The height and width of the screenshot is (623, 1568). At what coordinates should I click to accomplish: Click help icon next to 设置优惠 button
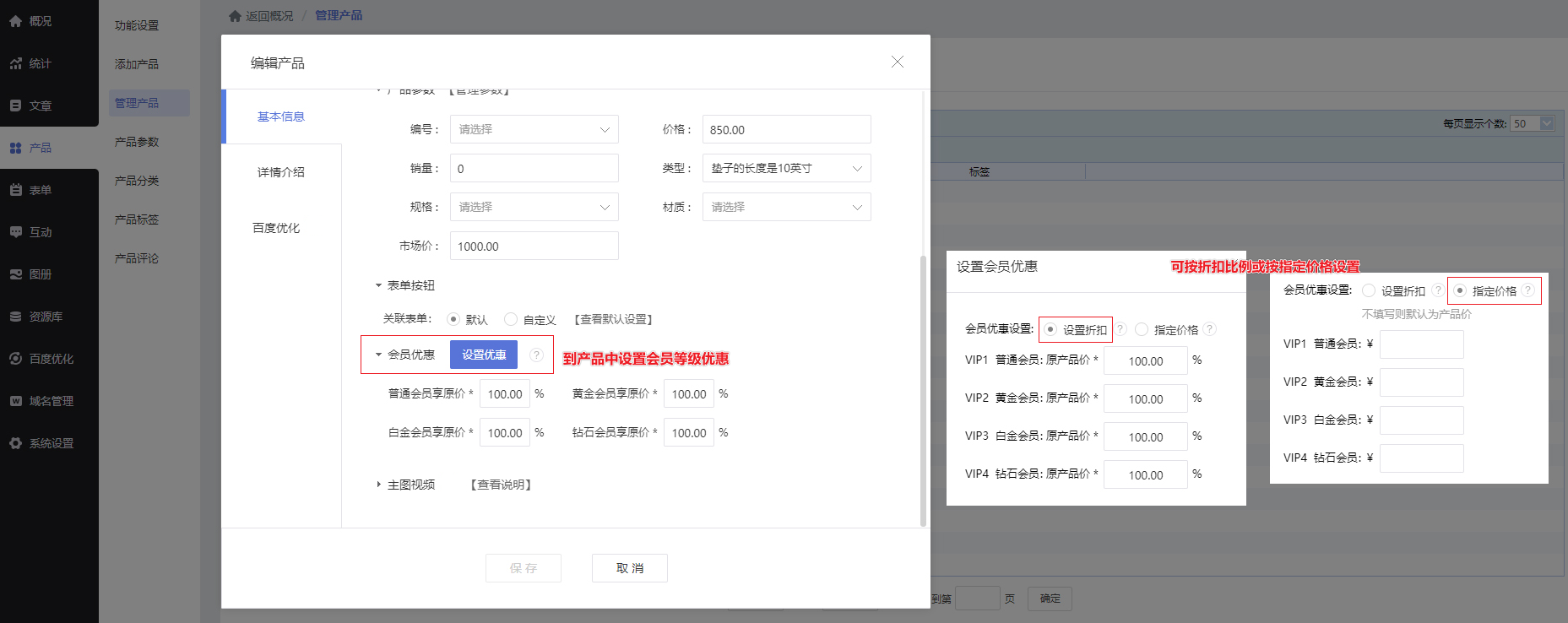point(536,355)
